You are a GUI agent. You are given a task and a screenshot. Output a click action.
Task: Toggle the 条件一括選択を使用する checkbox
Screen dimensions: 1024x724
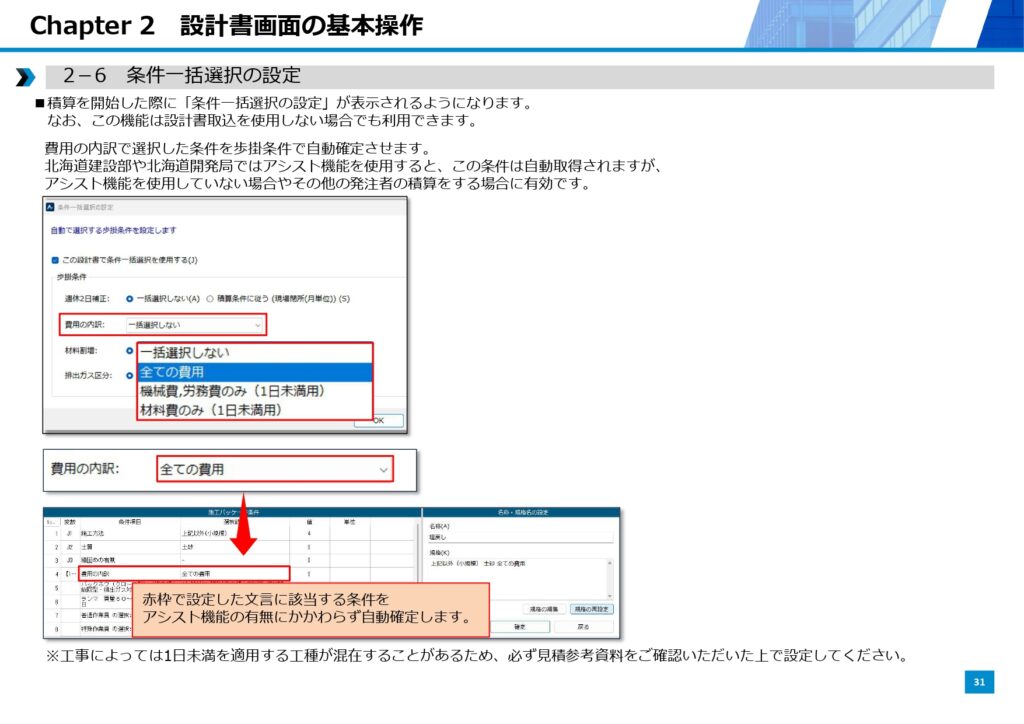tap(55, 260)
